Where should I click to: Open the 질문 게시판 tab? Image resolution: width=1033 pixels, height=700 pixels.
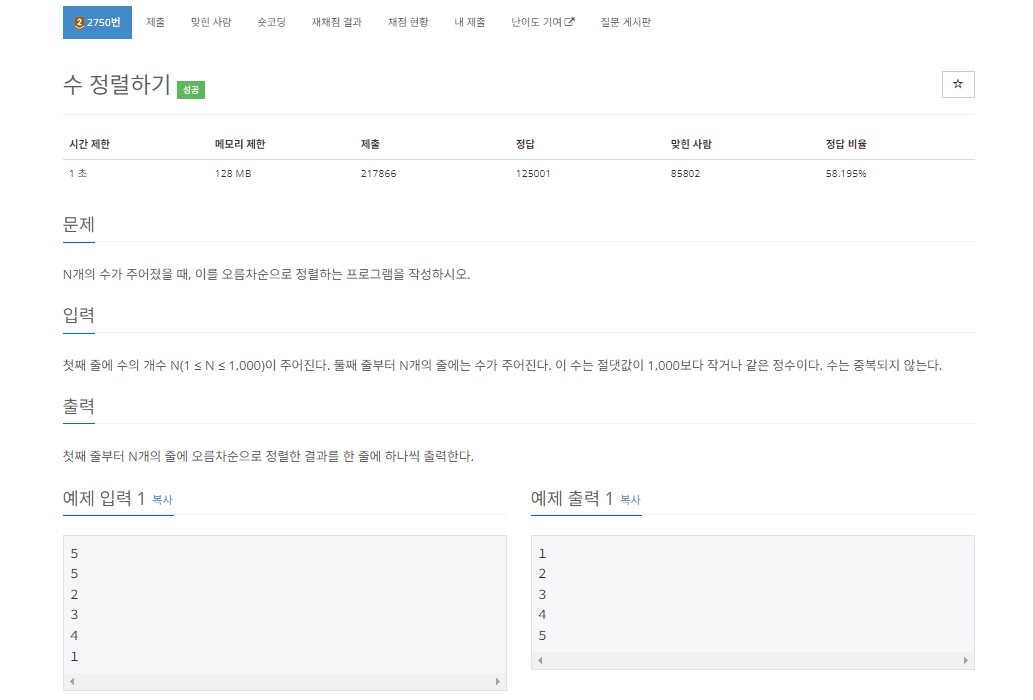(x=625, y=22)
